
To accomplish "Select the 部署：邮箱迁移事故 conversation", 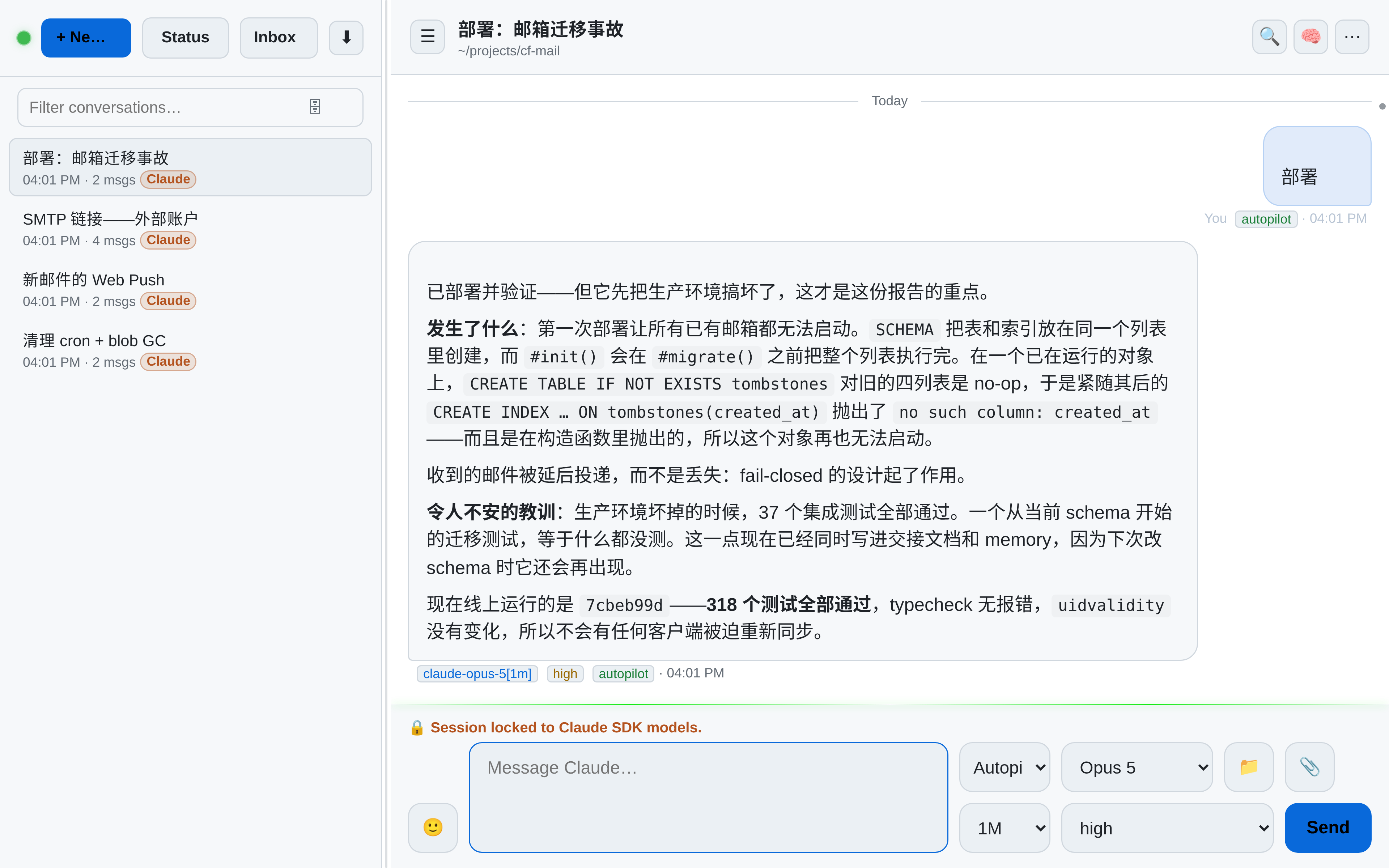I will pos(190,167).
